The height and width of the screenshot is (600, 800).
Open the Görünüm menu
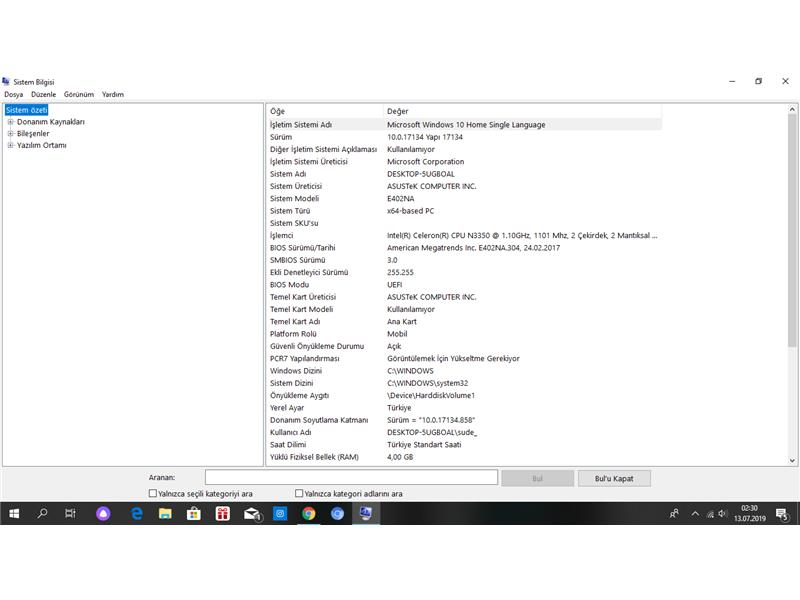(x=78, y=94)
